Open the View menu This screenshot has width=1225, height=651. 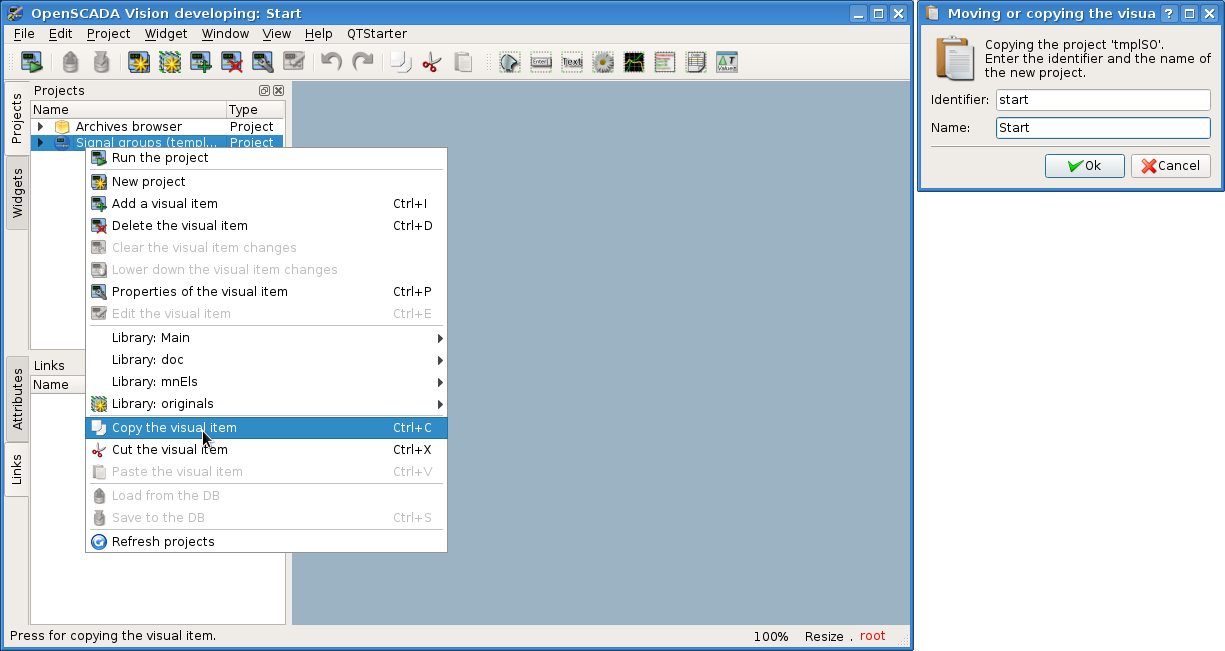[x=277, y=33]
